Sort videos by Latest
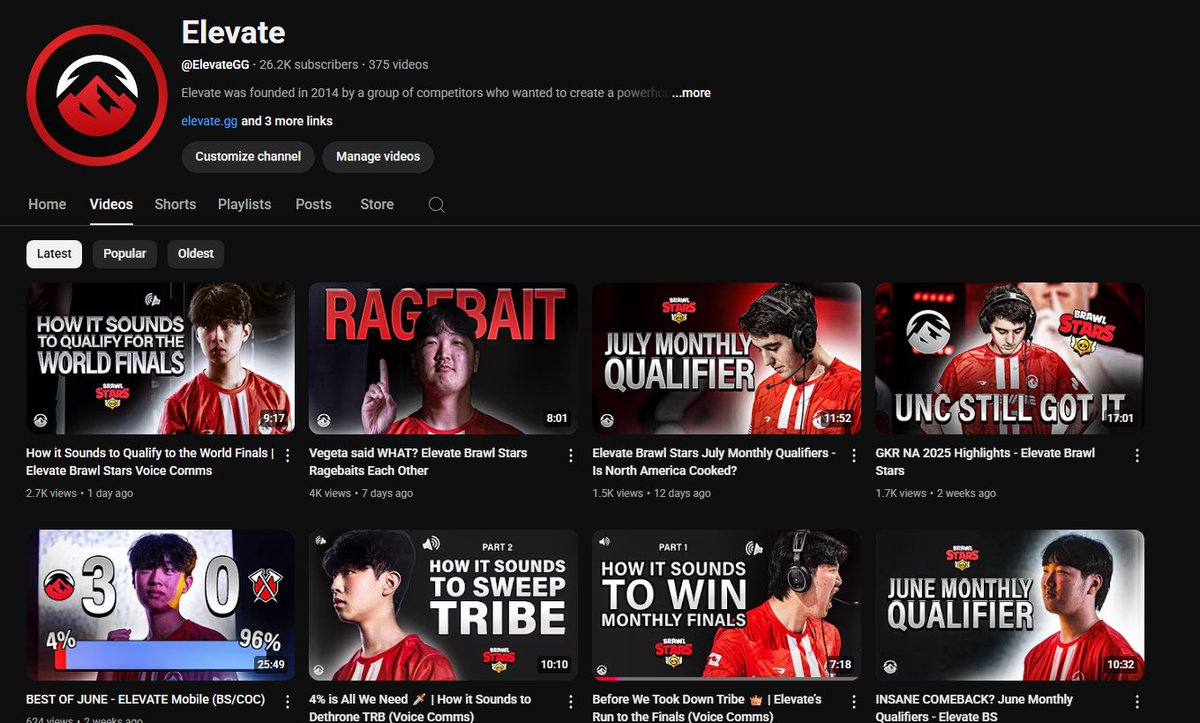This screenshot has height=723, width=1200. pos(54,254)
